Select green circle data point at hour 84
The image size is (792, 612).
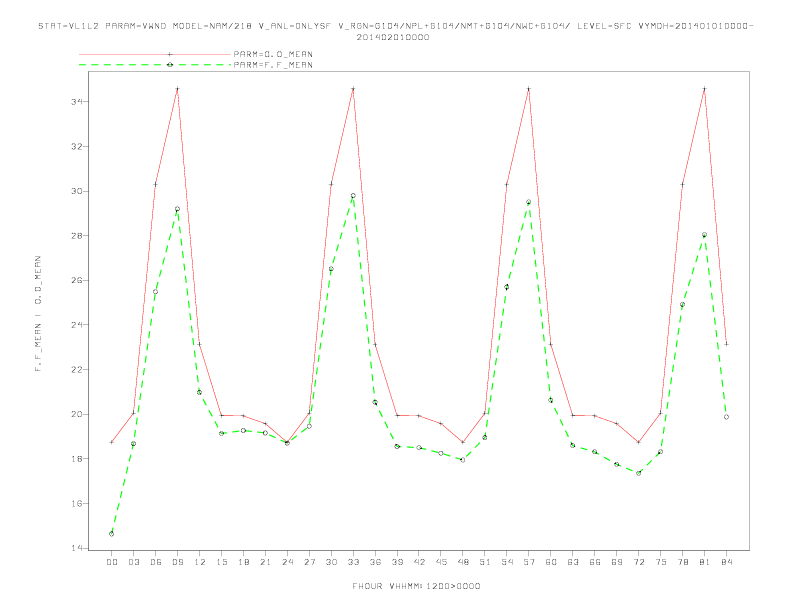(726, 417)
